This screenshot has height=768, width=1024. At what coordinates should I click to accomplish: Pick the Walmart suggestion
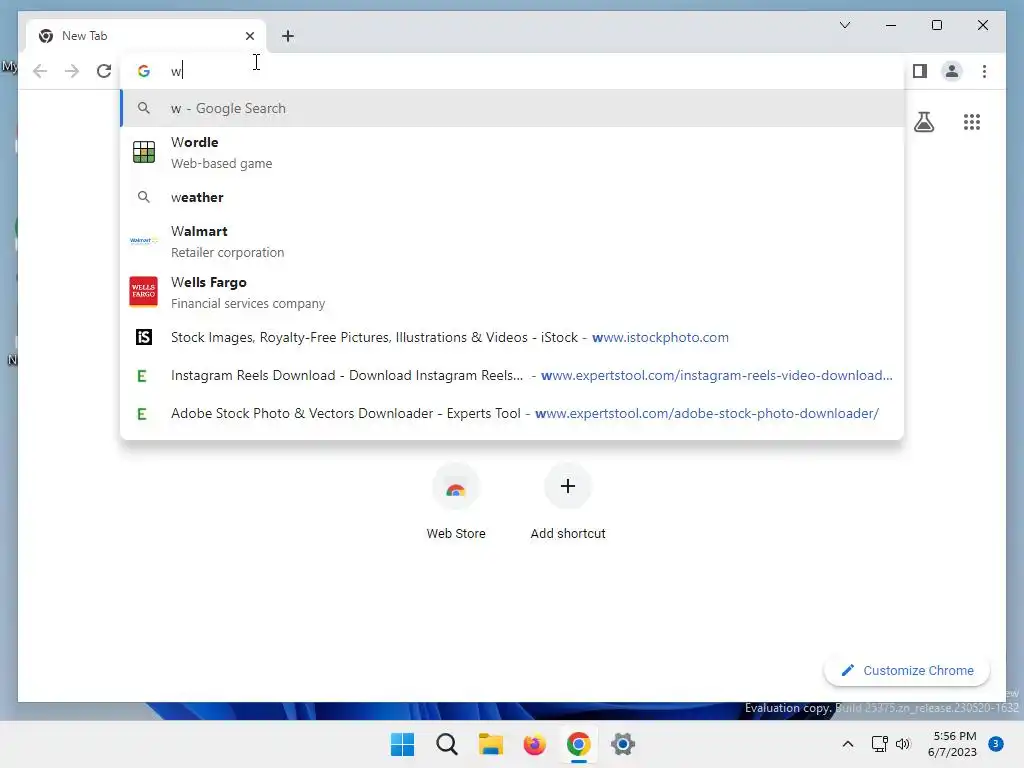coord(513,241)
